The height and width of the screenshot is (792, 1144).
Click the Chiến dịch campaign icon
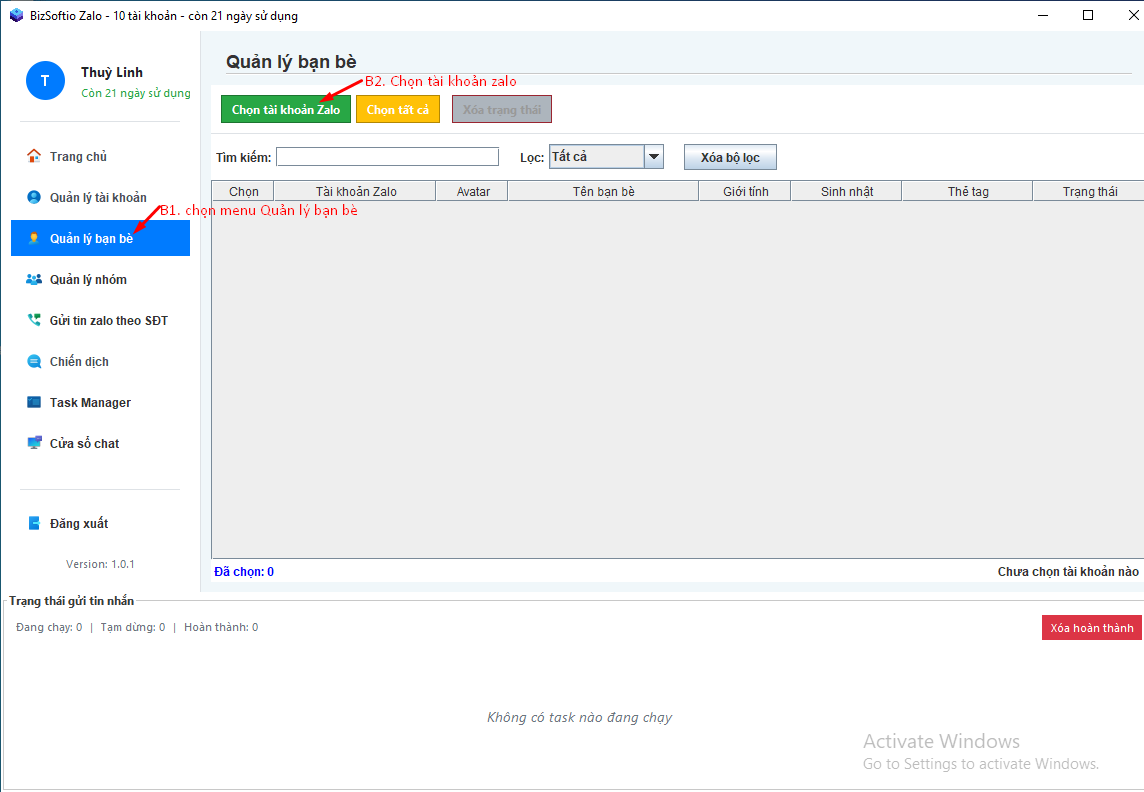(34, 361)
